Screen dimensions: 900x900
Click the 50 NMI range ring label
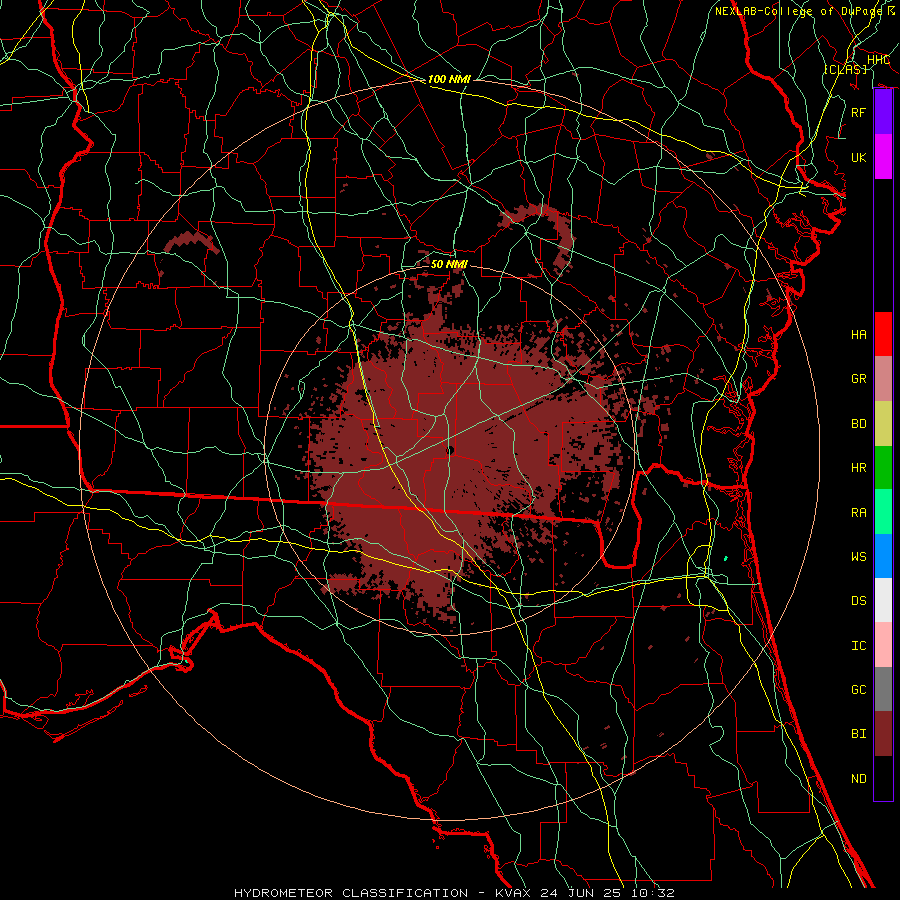[x=449, y=264]
